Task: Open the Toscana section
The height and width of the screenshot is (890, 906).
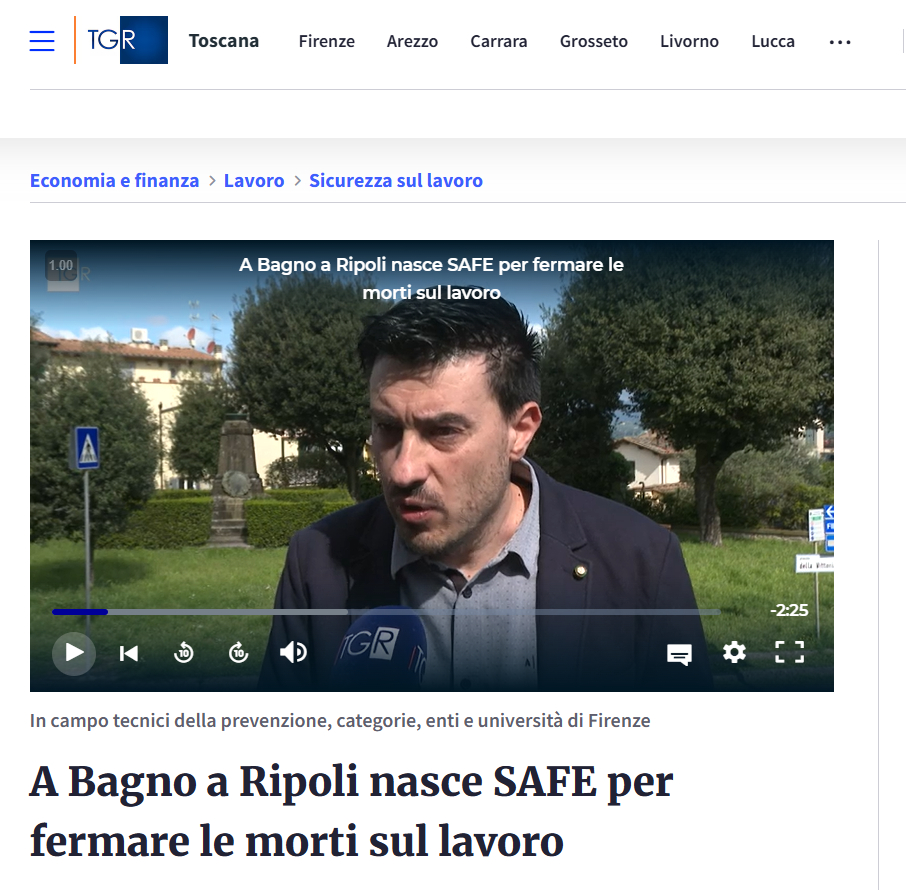Action: click(x=224, y=41)
